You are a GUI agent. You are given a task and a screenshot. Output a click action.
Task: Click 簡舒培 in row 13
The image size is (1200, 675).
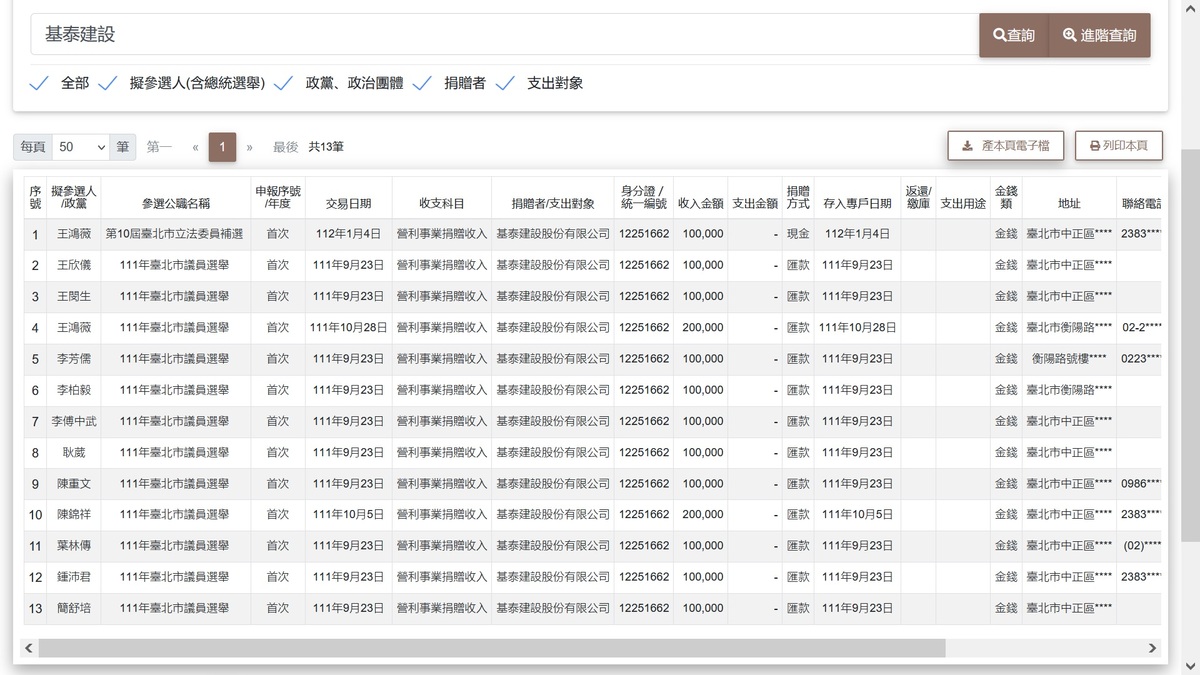[74, 608]
